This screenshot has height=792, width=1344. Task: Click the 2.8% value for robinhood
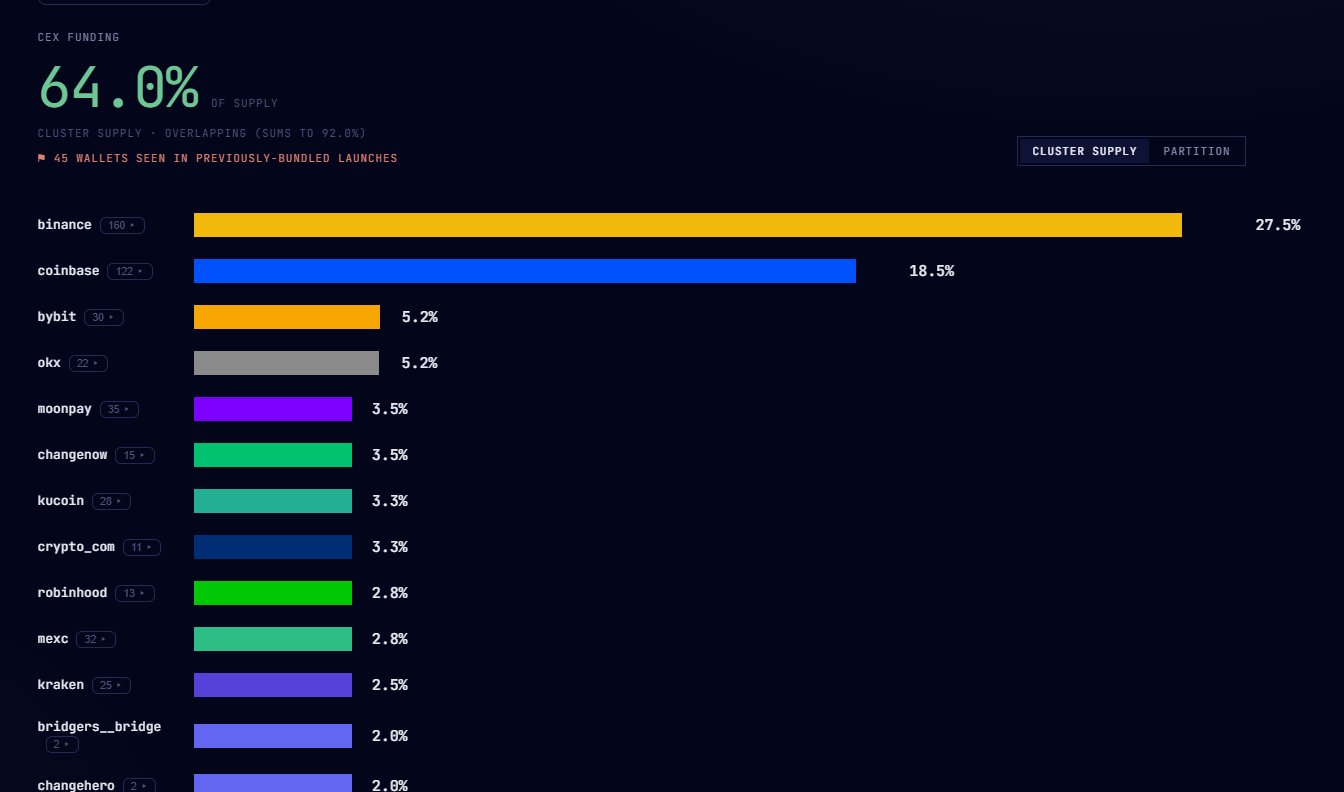(x=390, y=593)
